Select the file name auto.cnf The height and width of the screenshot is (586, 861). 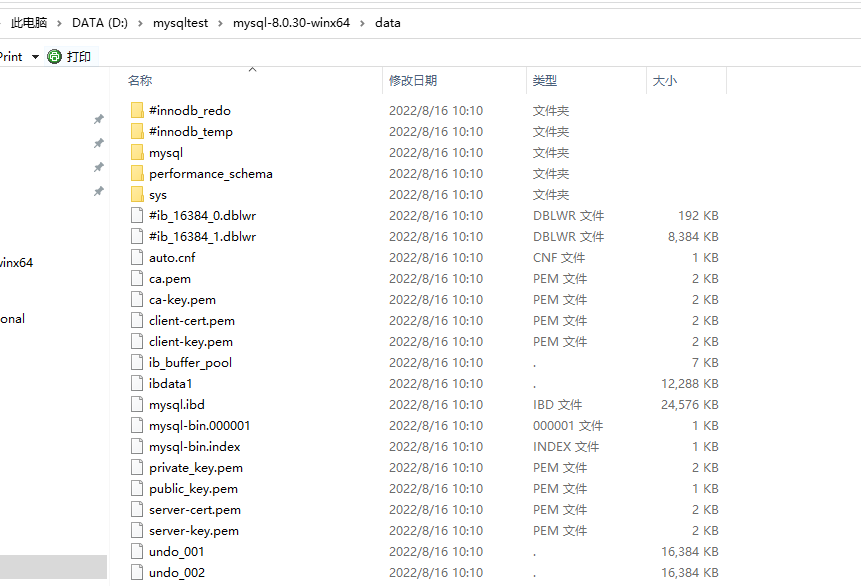172,257
